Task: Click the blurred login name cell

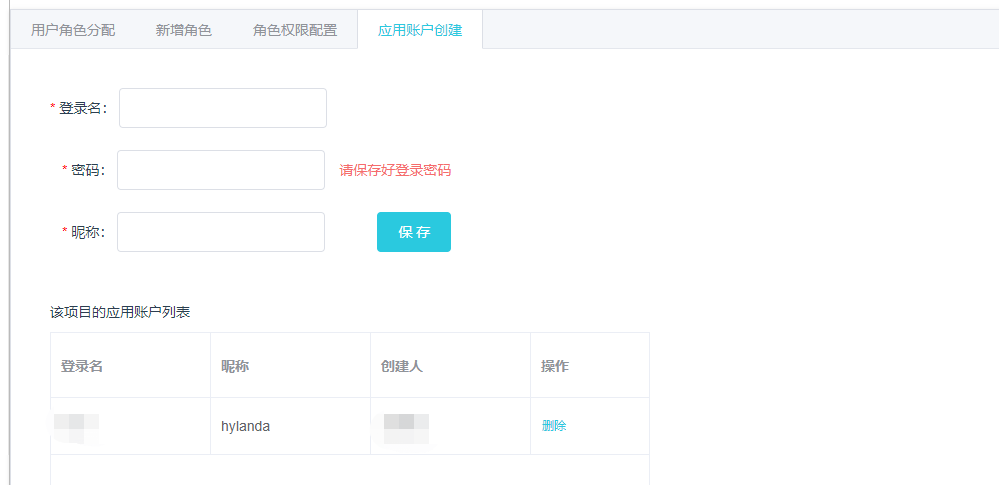Action: [x=77, y=426]
